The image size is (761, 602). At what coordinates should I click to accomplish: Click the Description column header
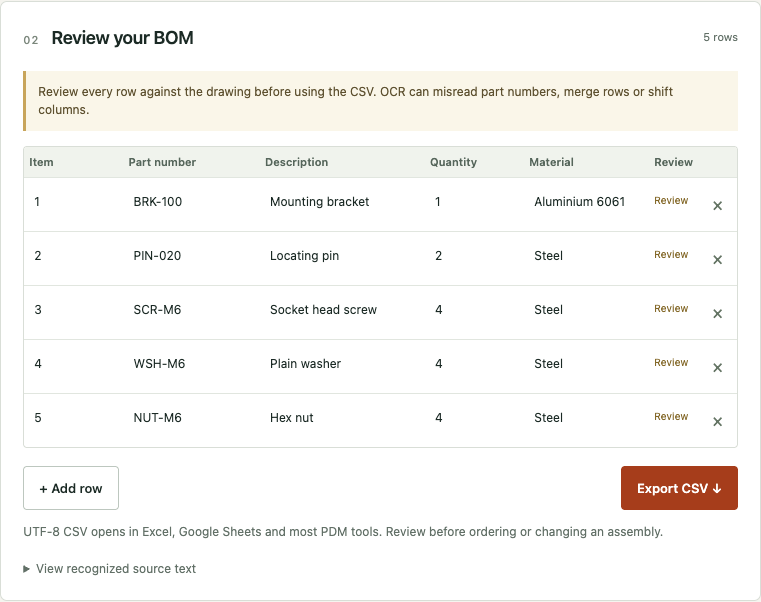297,162
